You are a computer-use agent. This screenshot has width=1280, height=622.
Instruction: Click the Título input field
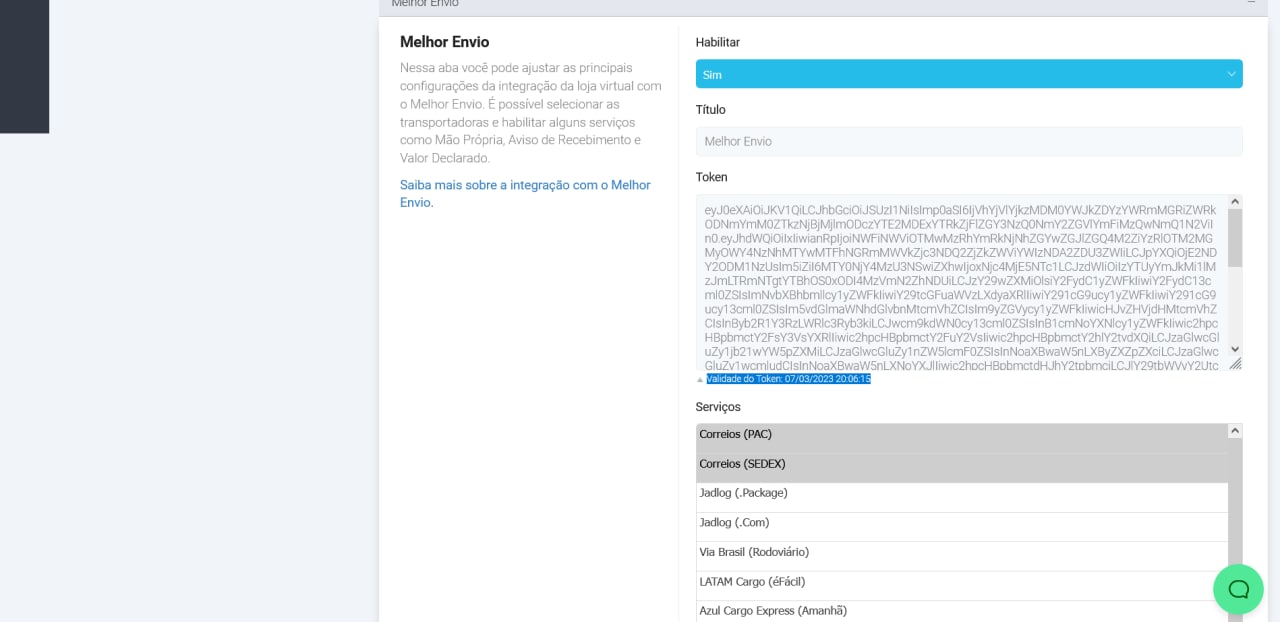[x=968, y=141]
